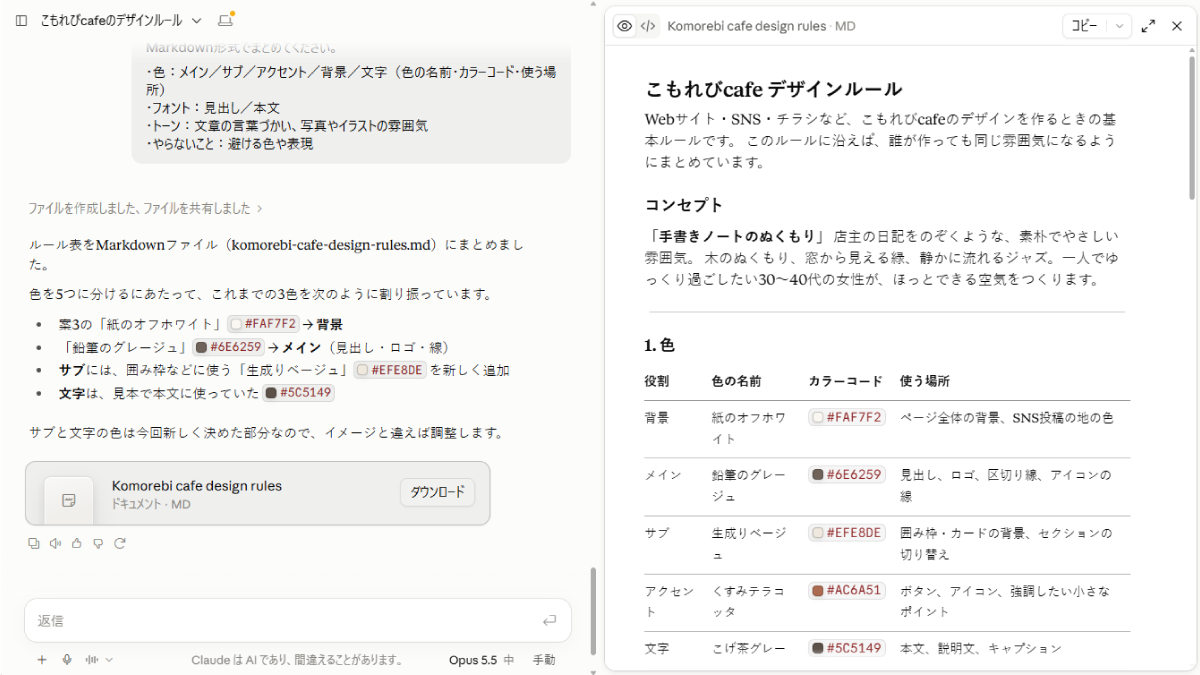This screenshot has height=675, width=1200.
Task: Switch to code view with brackets icon
Action: tap(648, 26)
